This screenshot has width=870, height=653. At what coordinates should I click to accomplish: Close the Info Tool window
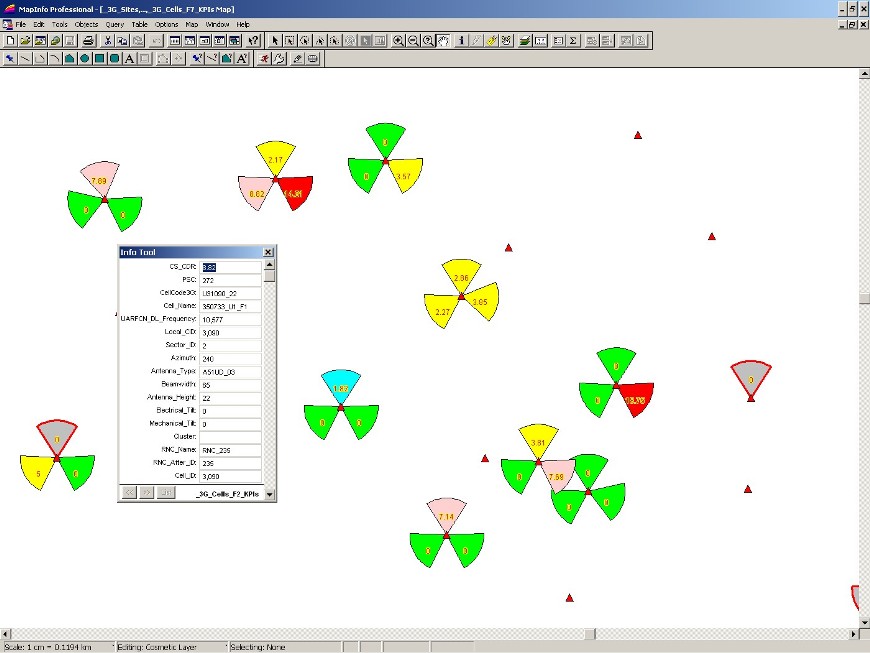point(268,253)
